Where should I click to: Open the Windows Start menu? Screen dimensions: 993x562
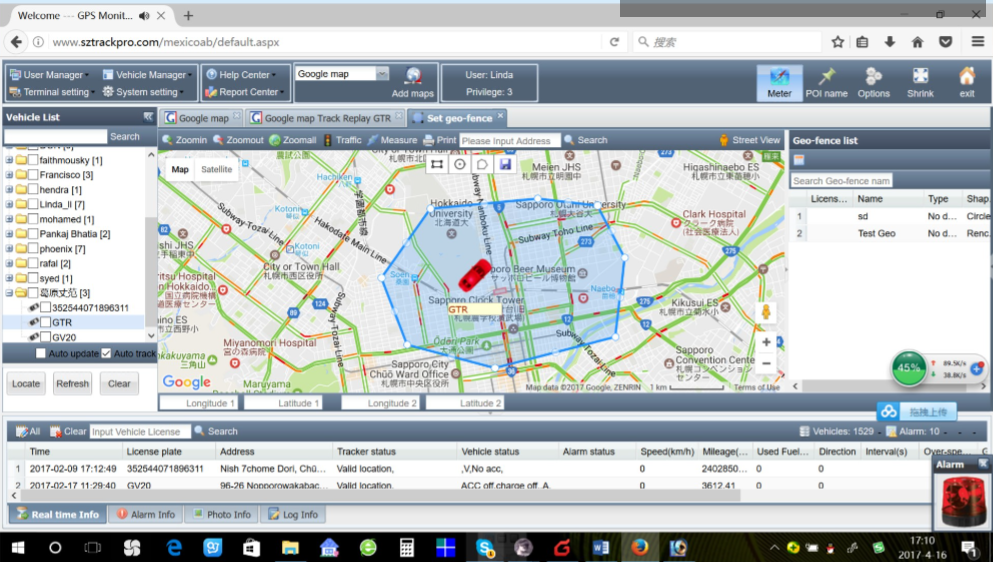(17, 547)
